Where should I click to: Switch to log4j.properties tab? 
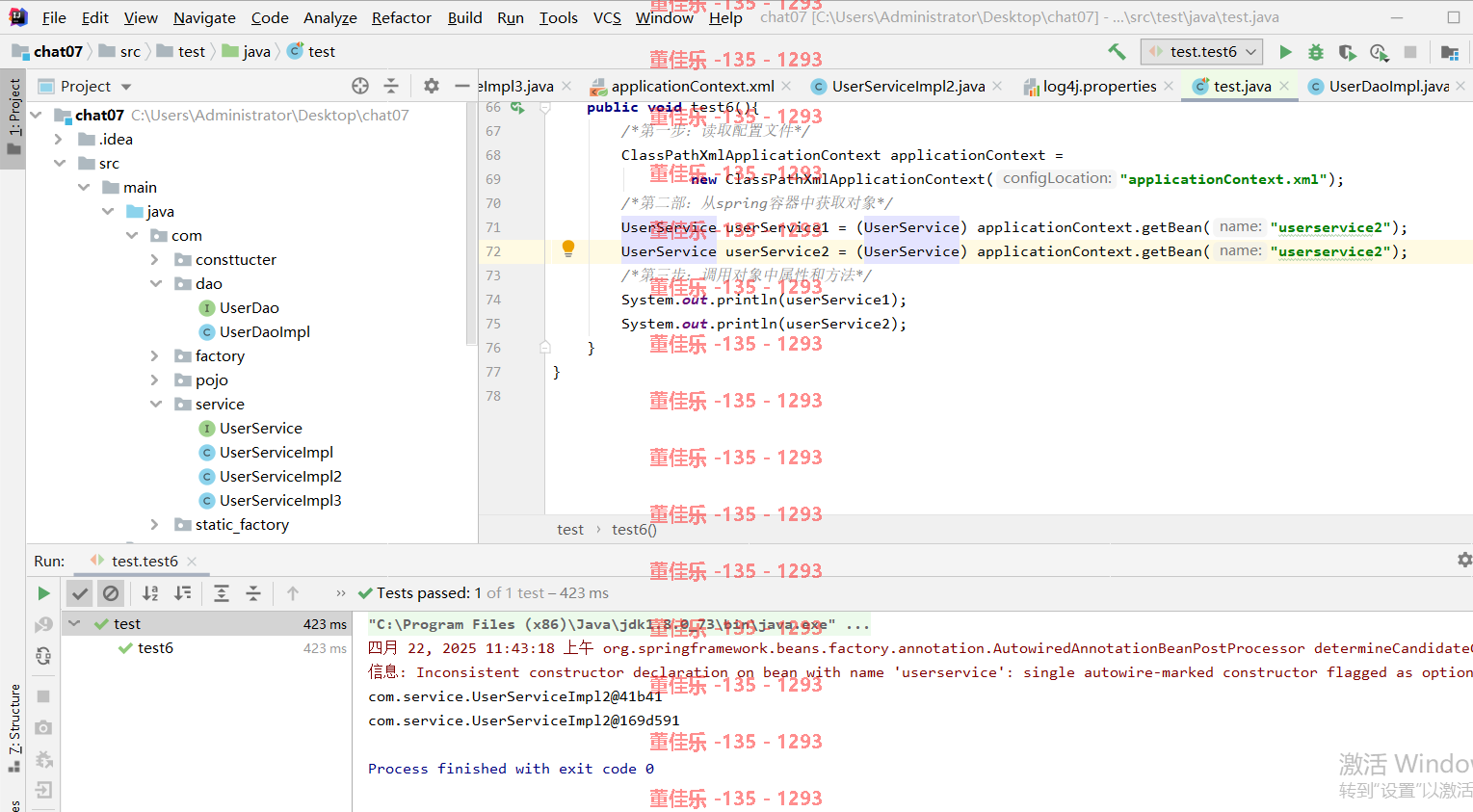[1099, 86]
